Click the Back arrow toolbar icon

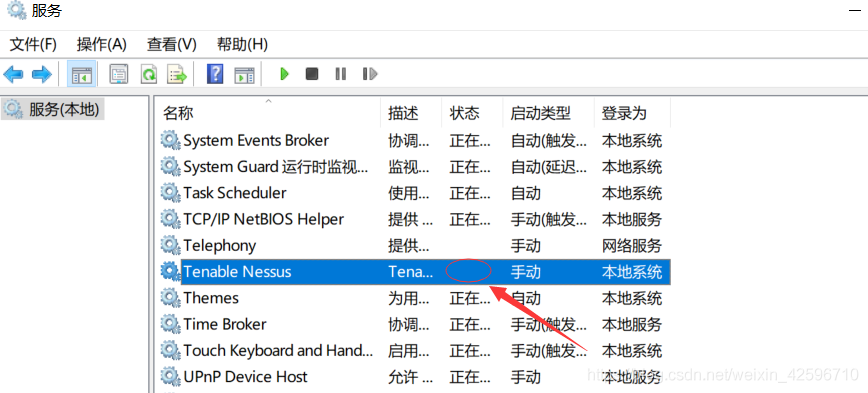click(13, 74)
